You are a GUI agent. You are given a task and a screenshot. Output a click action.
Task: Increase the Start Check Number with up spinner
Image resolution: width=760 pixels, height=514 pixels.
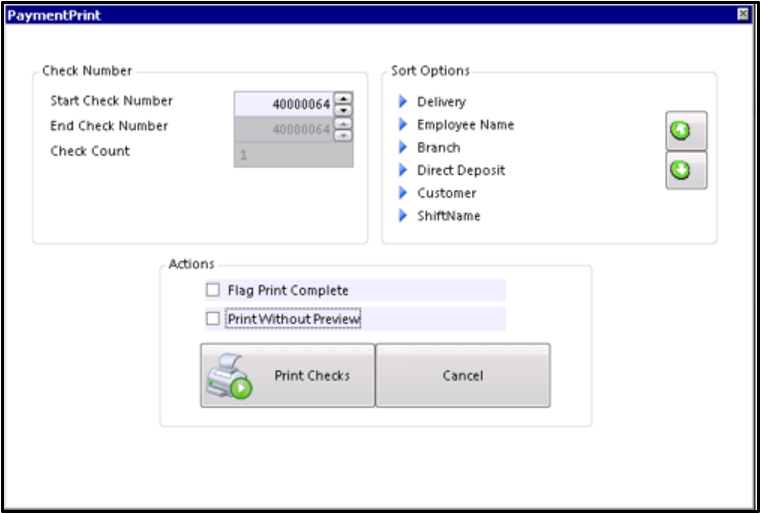pyautogui.click(x=344, y=98)
